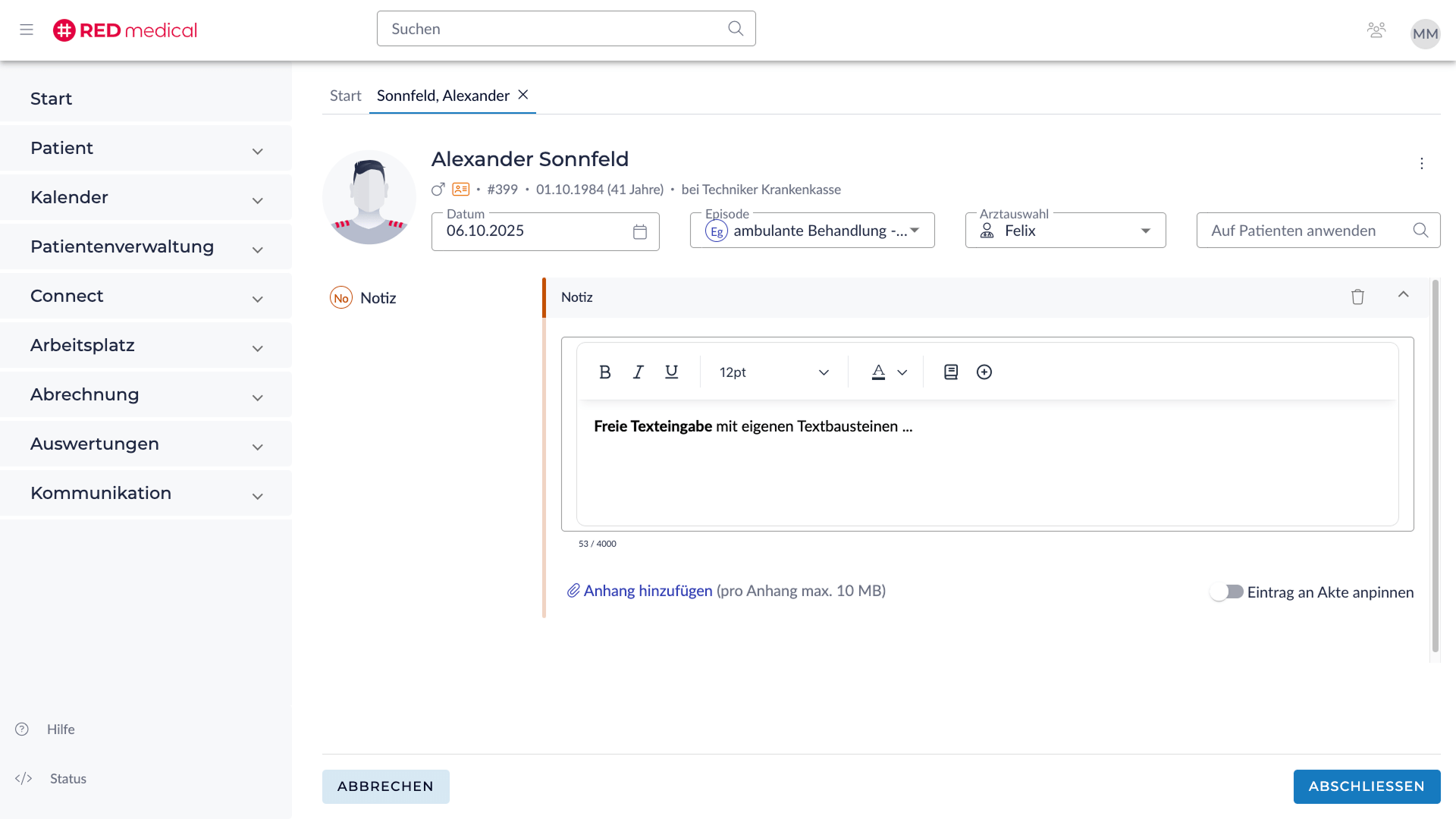Toggle the hamburger sidebar menu
Image resolution: width=1456 pixels, height=819 pixels.
coord(27,30)
